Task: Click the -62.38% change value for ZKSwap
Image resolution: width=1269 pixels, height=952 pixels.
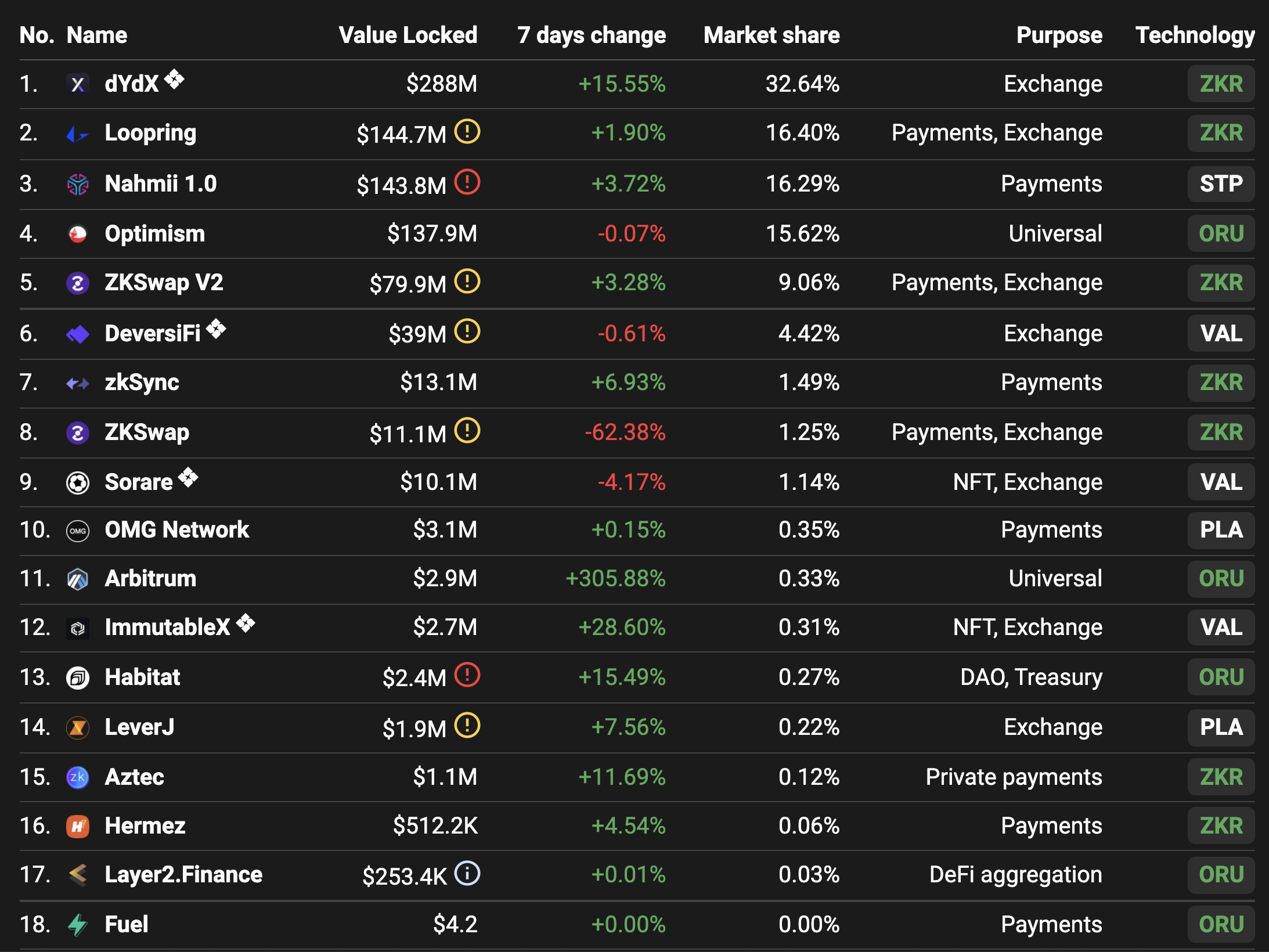Action: point(625,432)
